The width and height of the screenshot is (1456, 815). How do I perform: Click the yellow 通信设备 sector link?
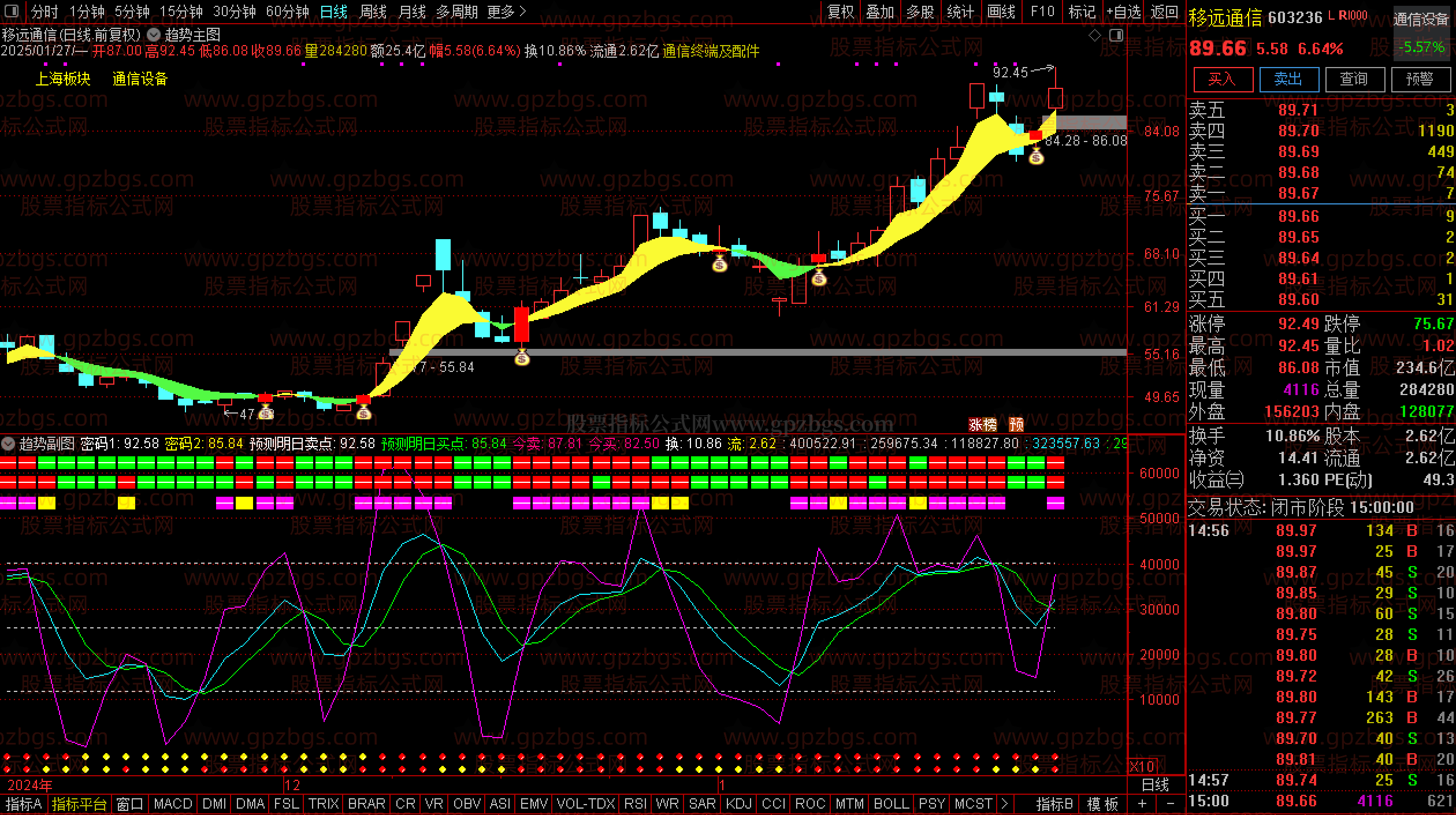(x=140, y=79)
